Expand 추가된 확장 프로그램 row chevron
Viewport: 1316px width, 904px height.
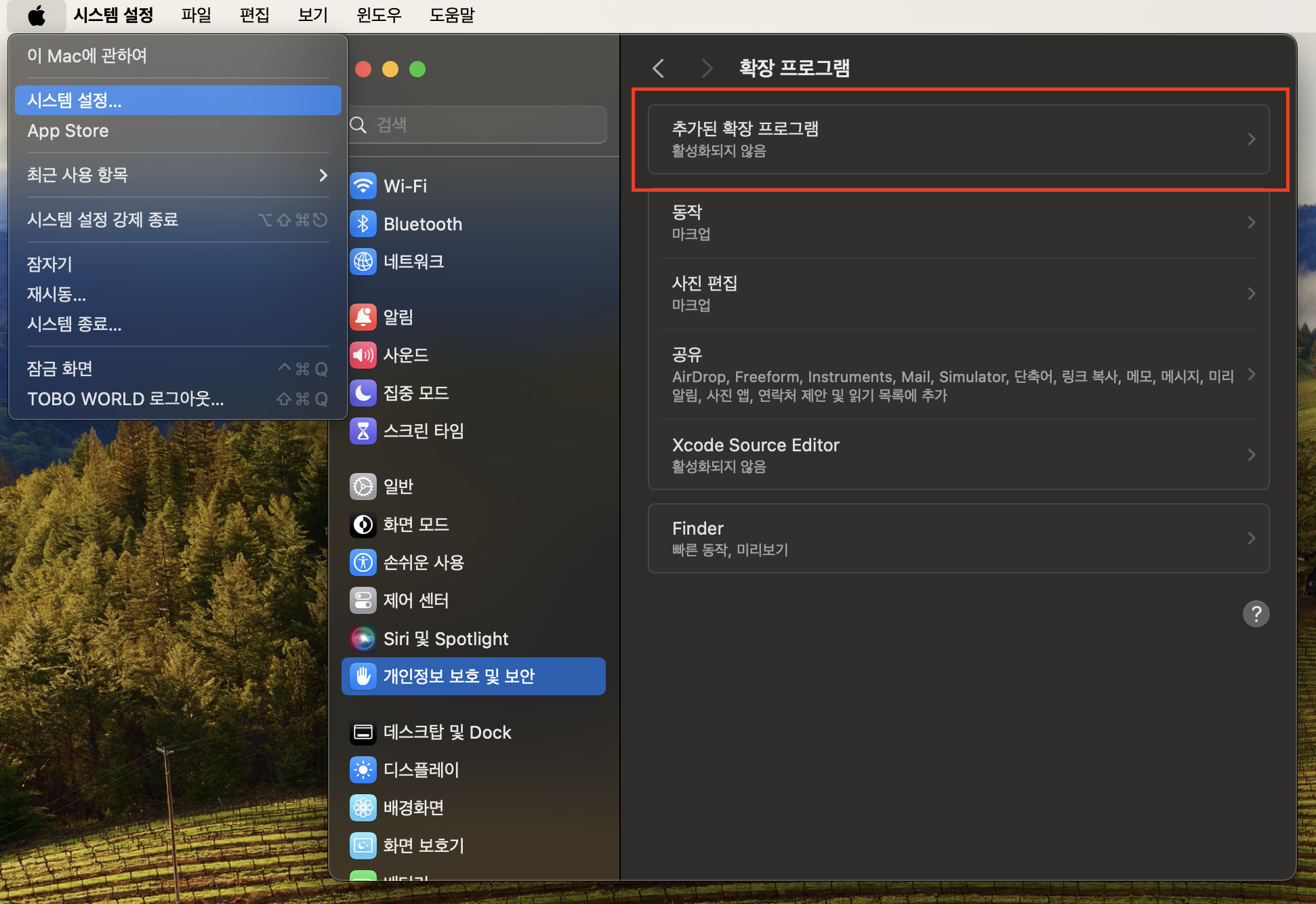(1251, 139)
